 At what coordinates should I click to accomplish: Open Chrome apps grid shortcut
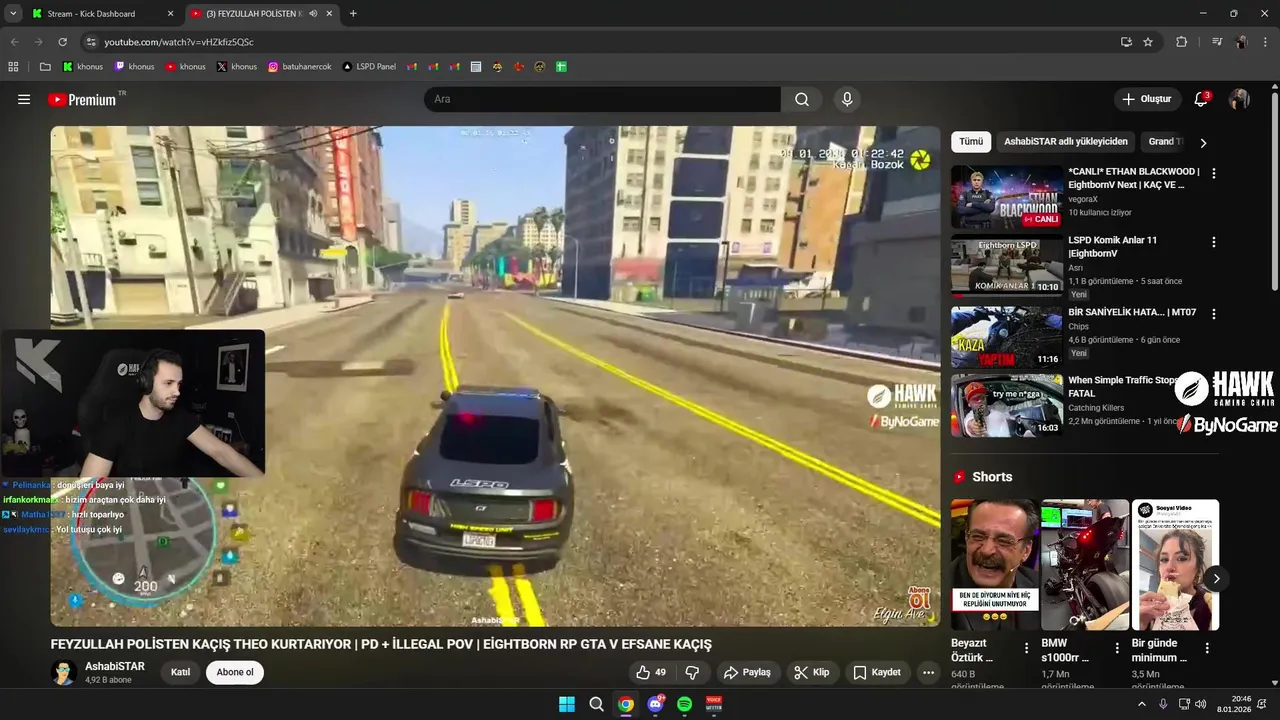(x=13, y=67)
